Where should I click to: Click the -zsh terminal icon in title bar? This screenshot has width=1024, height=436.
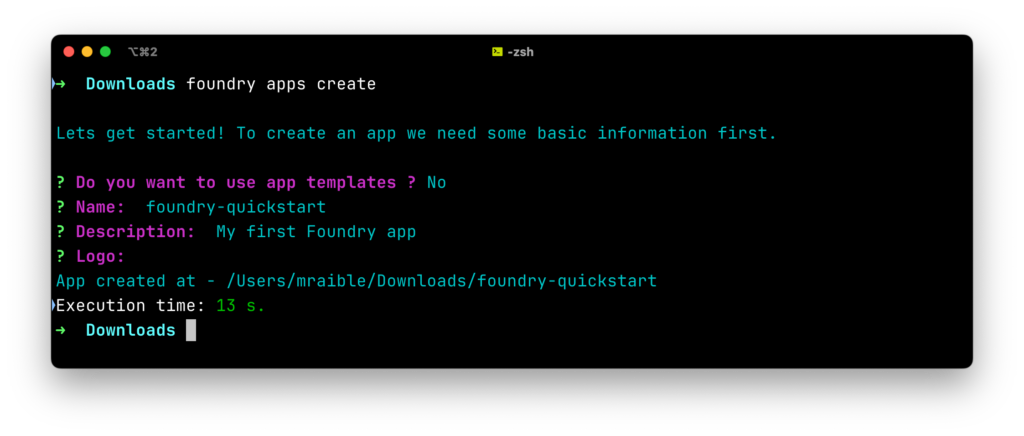[x=497, y=52]
